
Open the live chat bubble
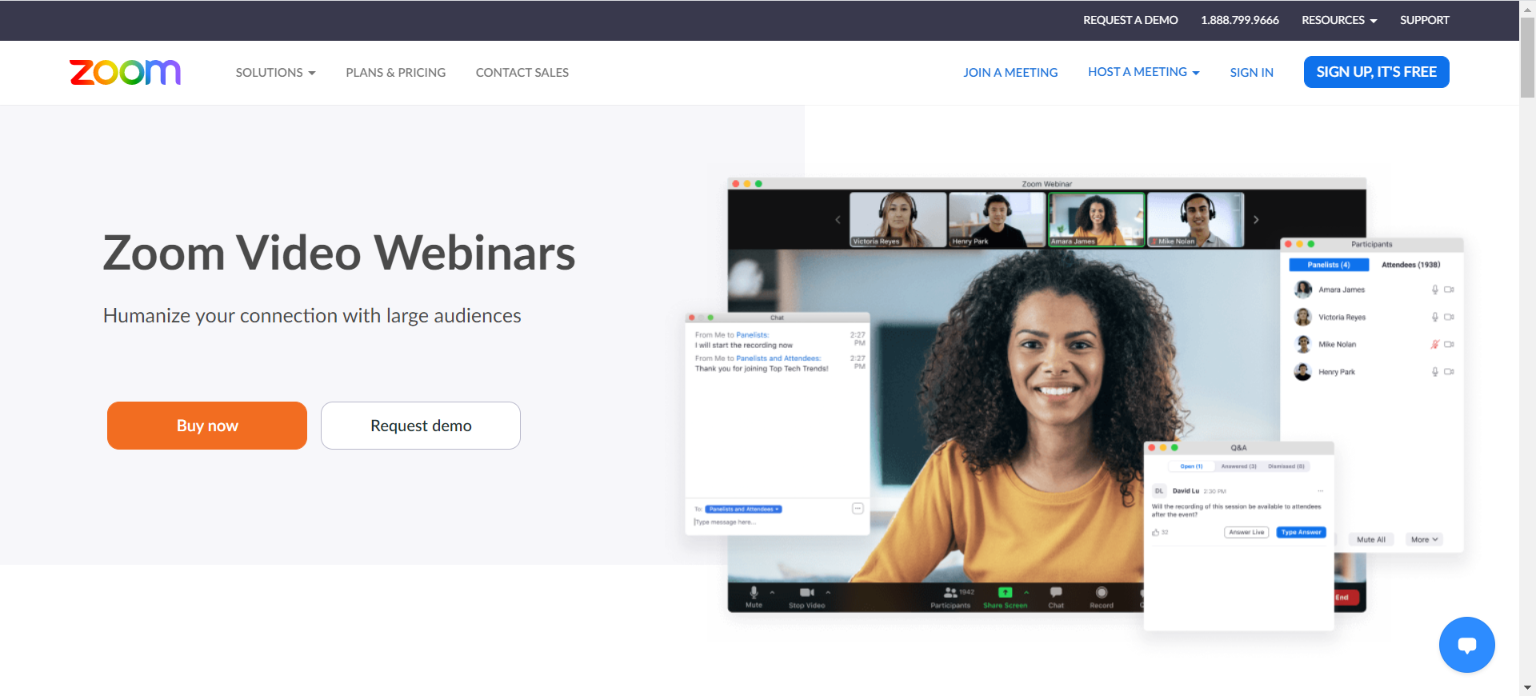pos(1466,645)
